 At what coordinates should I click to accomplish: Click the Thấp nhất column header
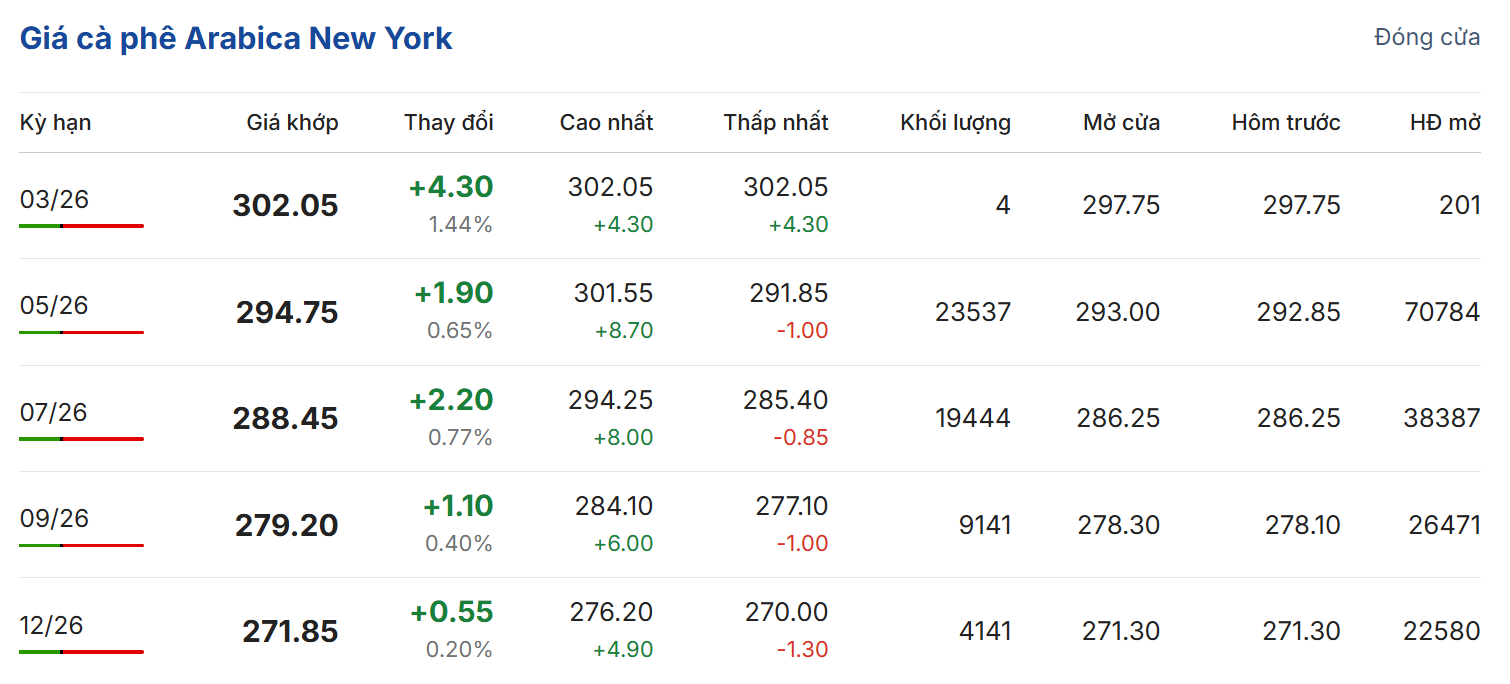[x=776, y=123]
